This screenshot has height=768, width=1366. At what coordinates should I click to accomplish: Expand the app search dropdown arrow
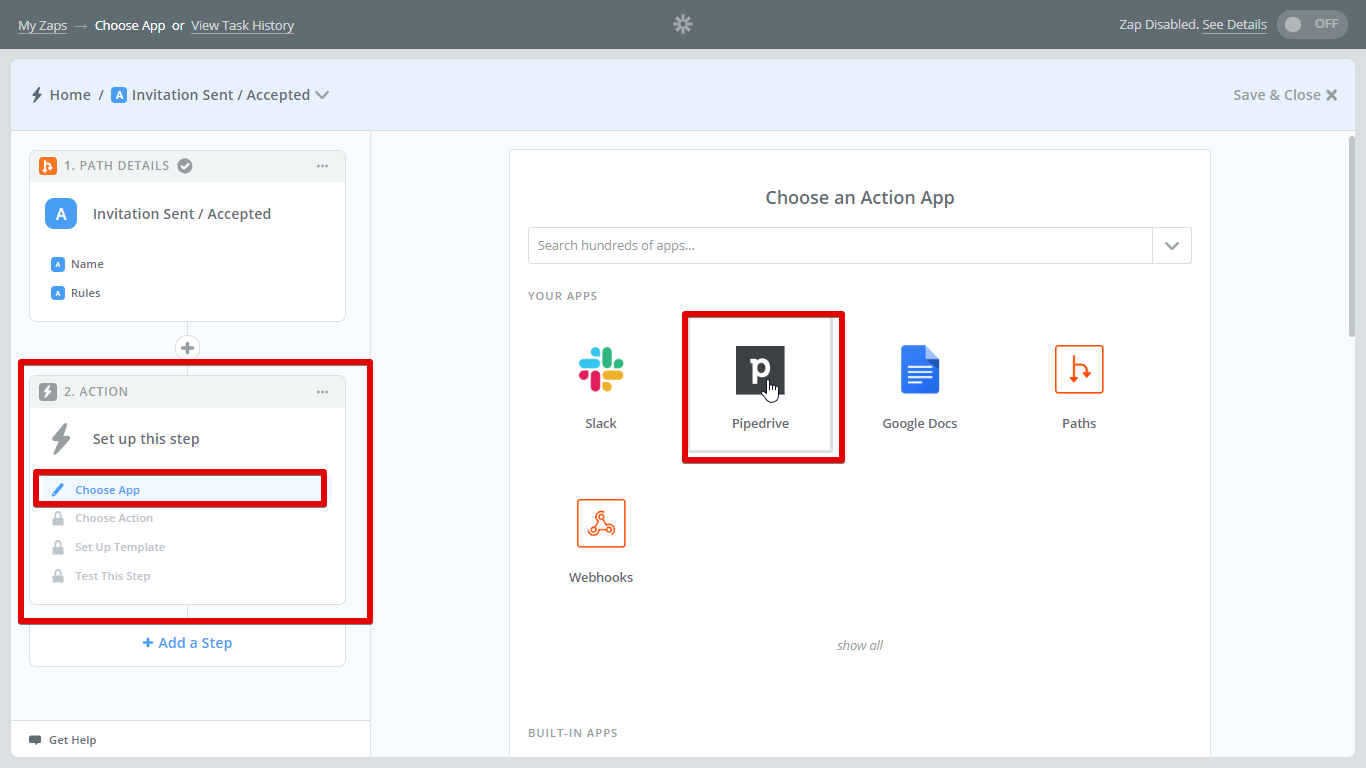tap(1172, 246)
